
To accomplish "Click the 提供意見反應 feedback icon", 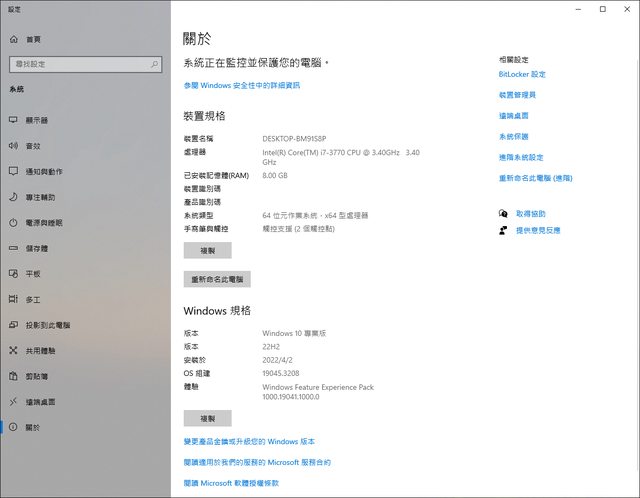I will pos(504,230).
